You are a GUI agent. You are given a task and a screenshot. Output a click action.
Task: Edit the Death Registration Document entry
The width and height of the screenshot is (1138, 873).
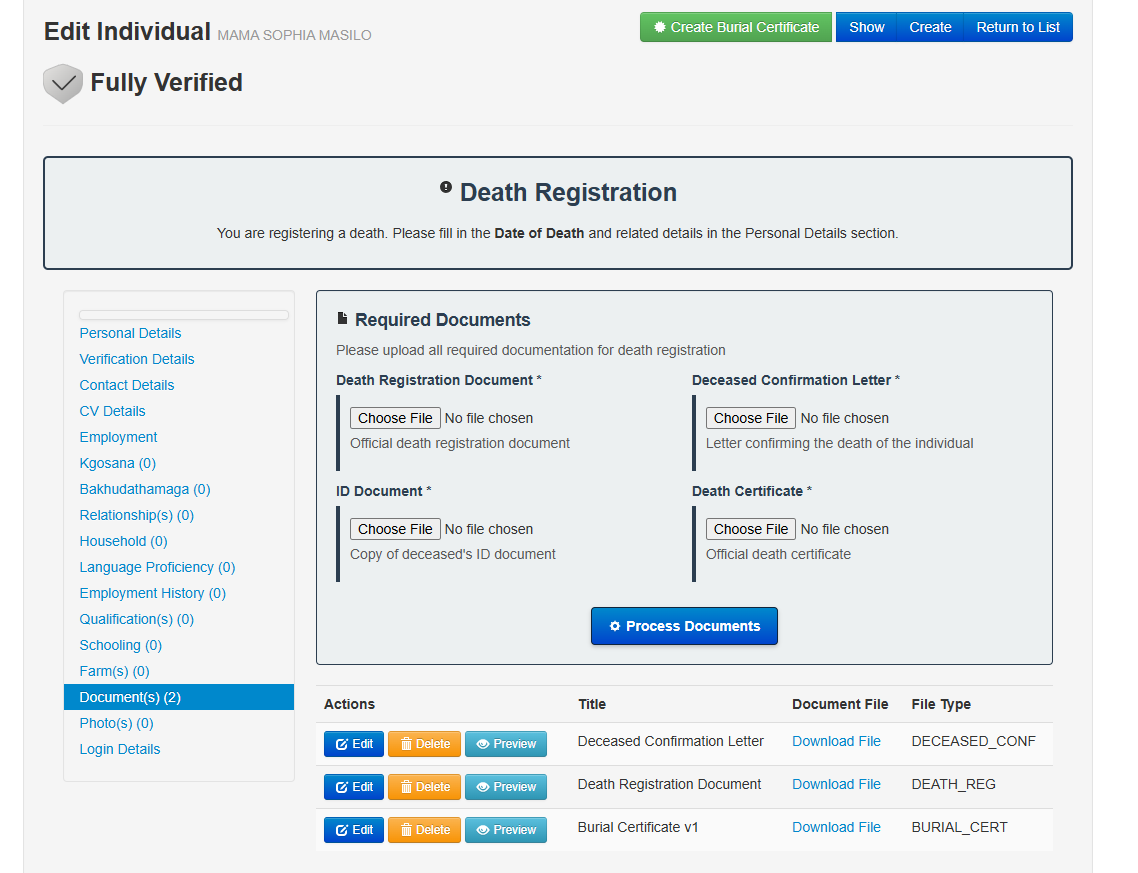(x=354, y=787)
